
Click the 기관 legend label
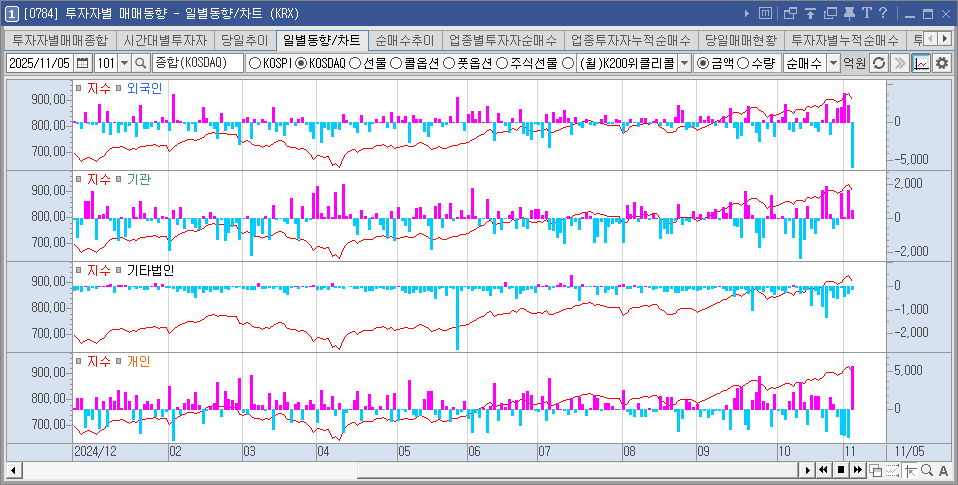139,179
